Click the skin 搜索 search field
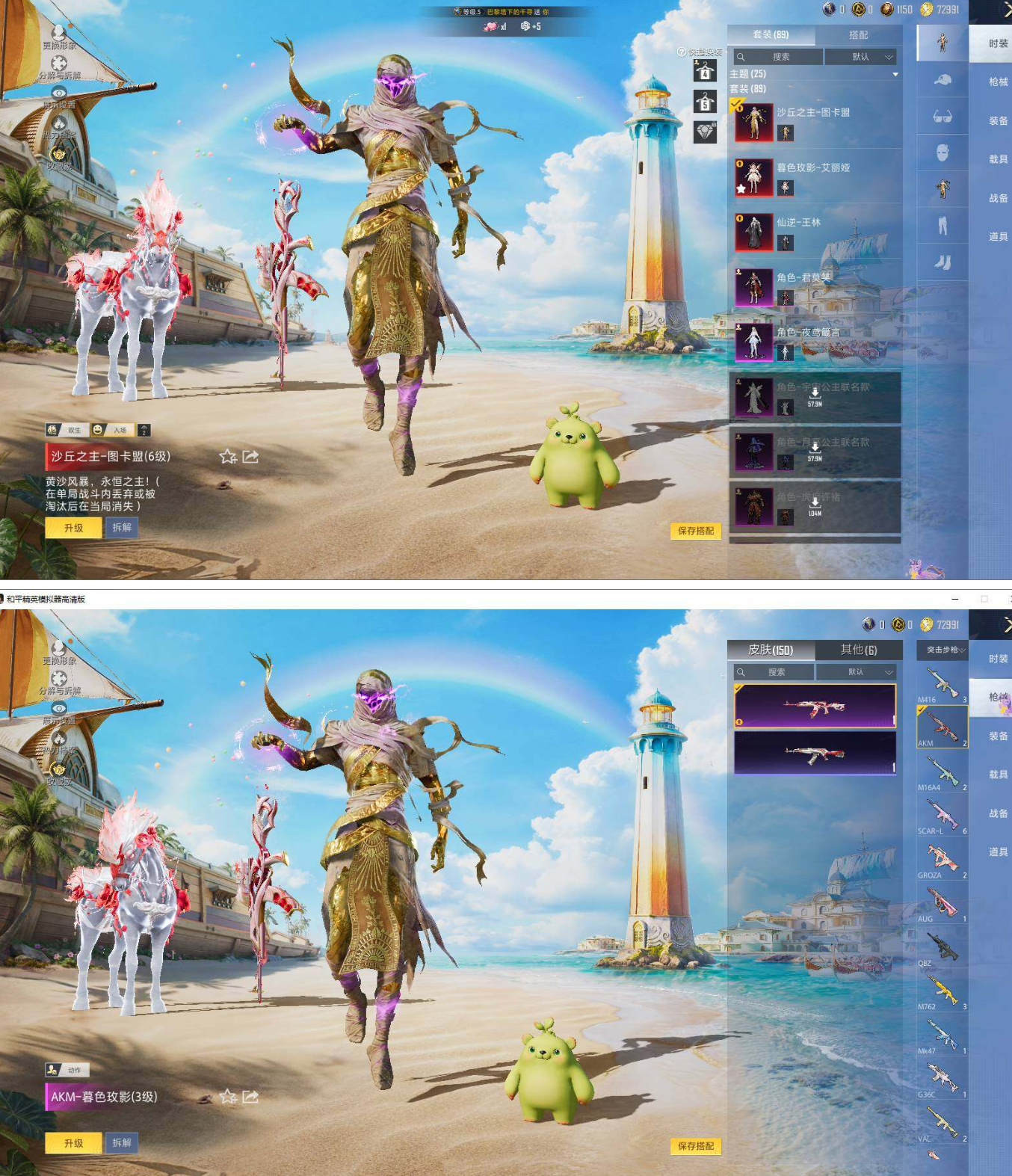This screenshot has height=1176, width=1012. (x=774, y=672)
